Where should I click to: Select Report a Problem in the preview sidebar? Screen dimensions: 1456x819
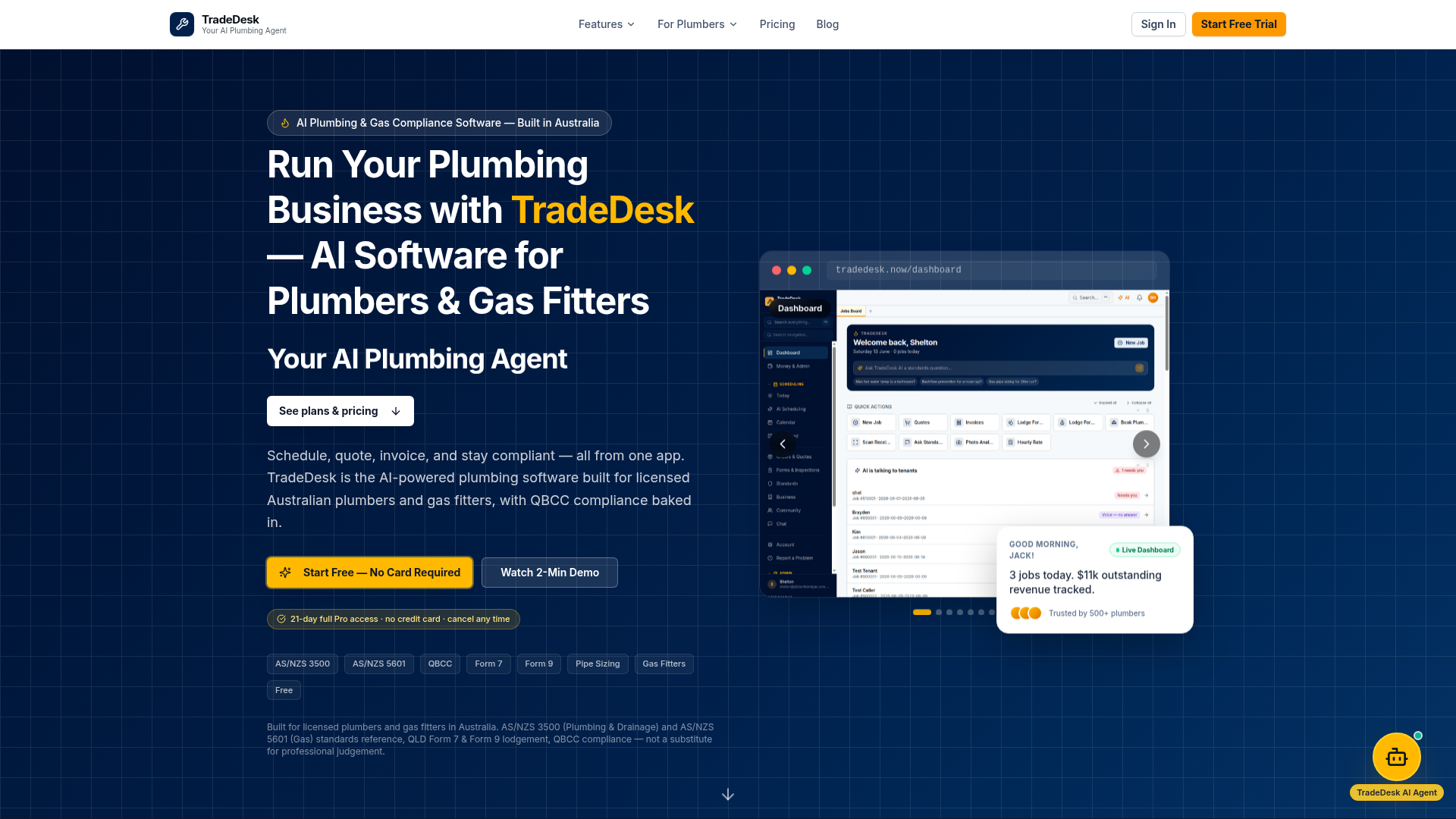[x=794, y=558]
